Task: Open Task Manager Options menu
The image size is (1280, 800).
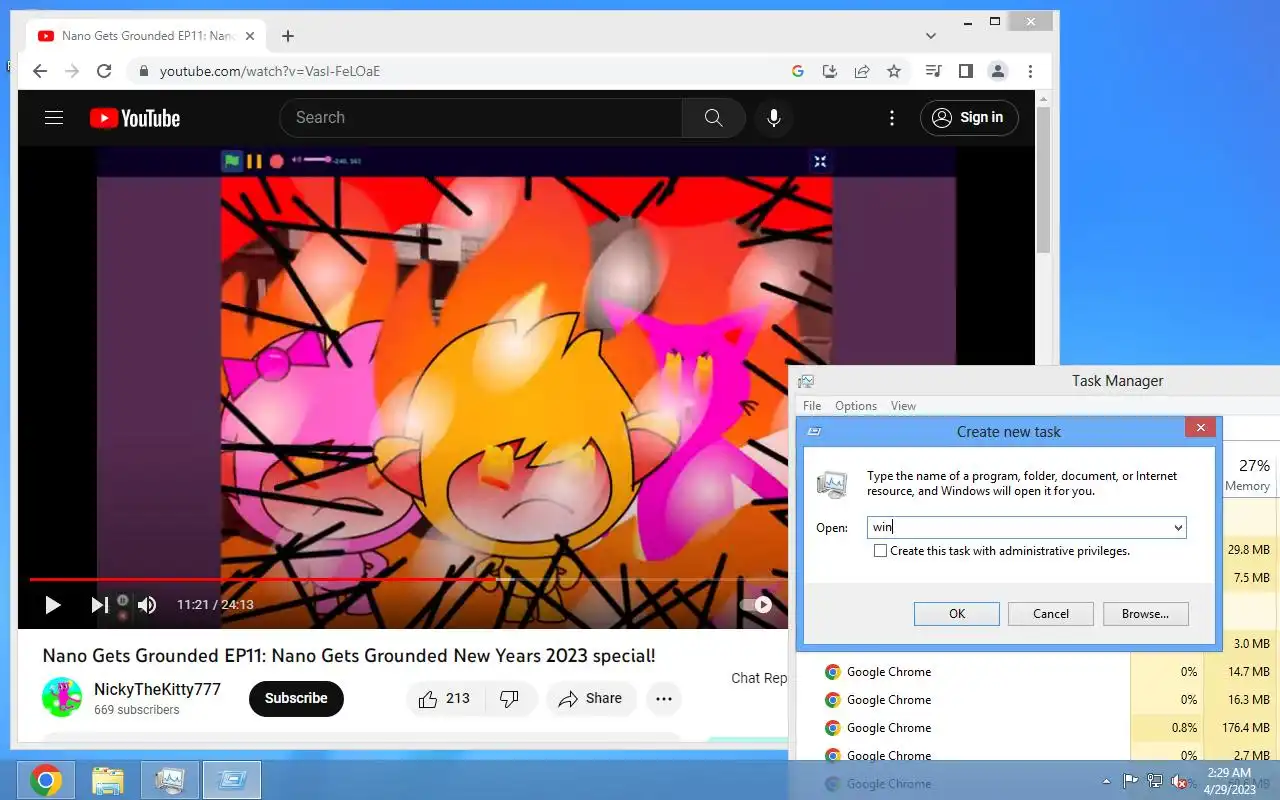Action: 856,406
